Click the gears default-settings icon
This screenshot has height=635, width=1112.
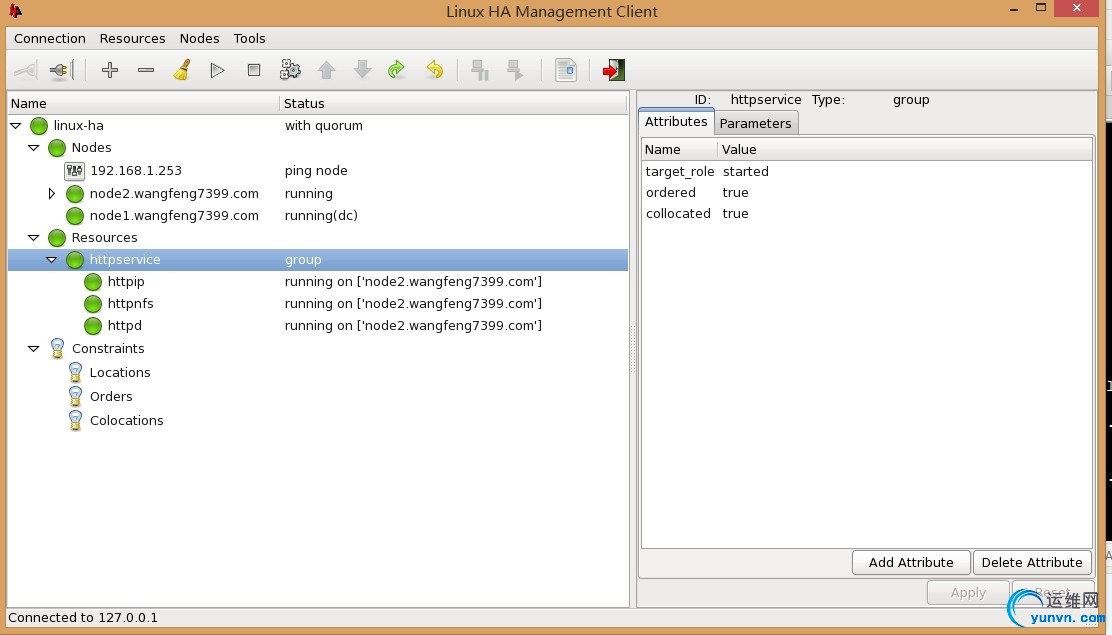click(x=290, y=70)
